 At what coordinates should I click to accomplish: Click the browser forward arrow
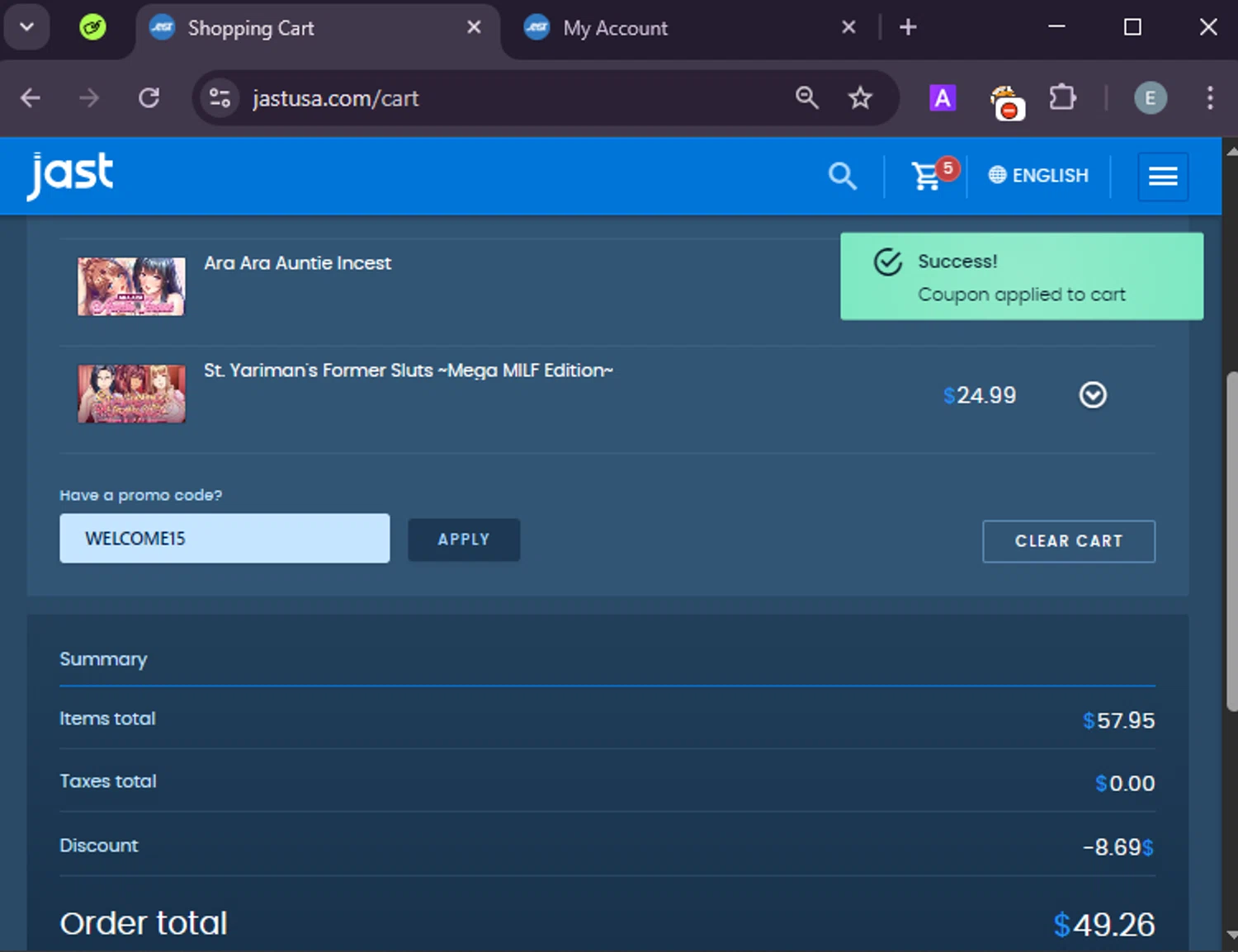[88, 98]
